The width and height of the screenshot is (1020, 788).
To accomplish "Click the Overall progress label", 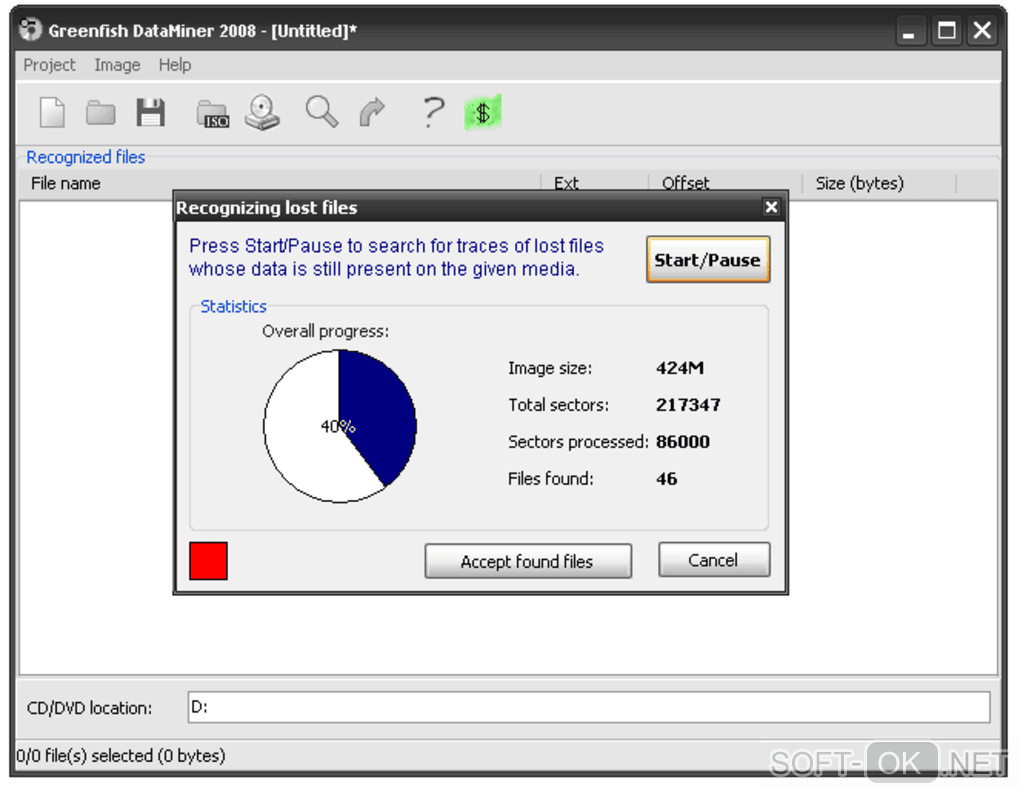I will 325,331.
